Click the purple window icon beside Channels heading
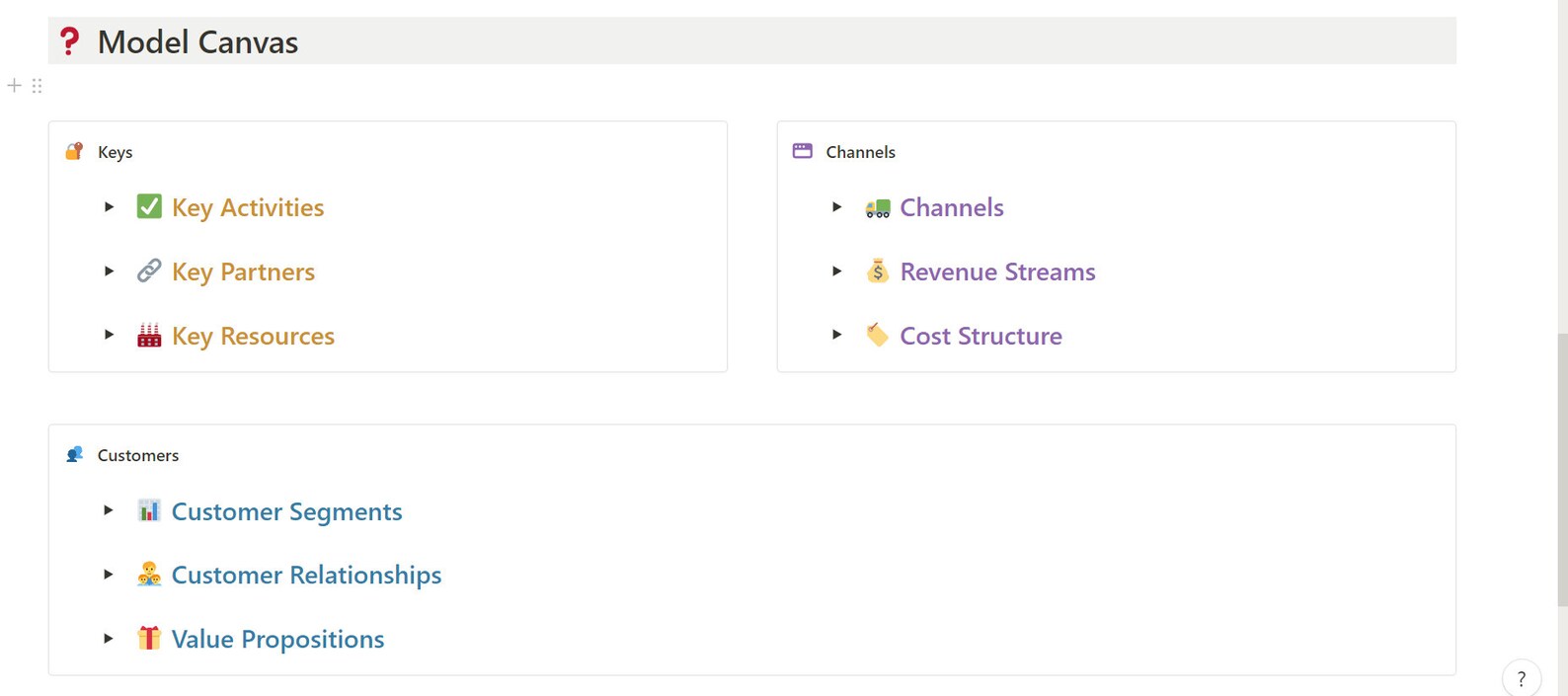This screenshot has height=696, width=1568. 803,151
